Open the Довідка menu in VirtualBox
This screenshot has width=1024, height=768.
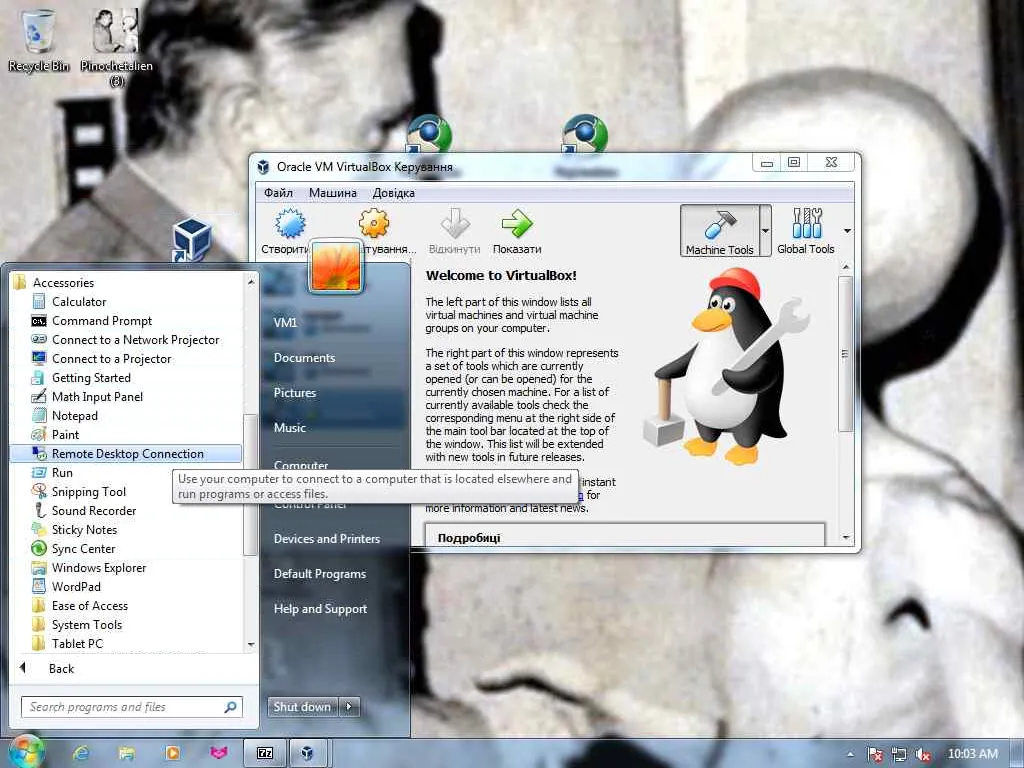pyautogui.click(x=394, y=193)
